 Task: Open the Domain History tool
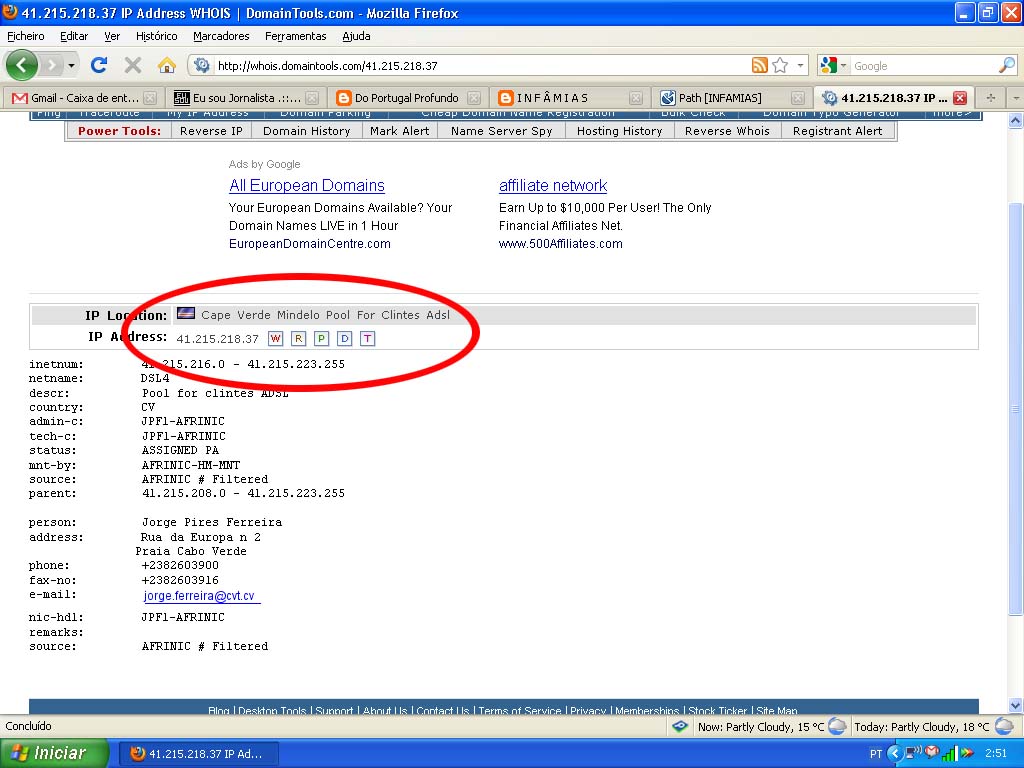pos(306,131)
